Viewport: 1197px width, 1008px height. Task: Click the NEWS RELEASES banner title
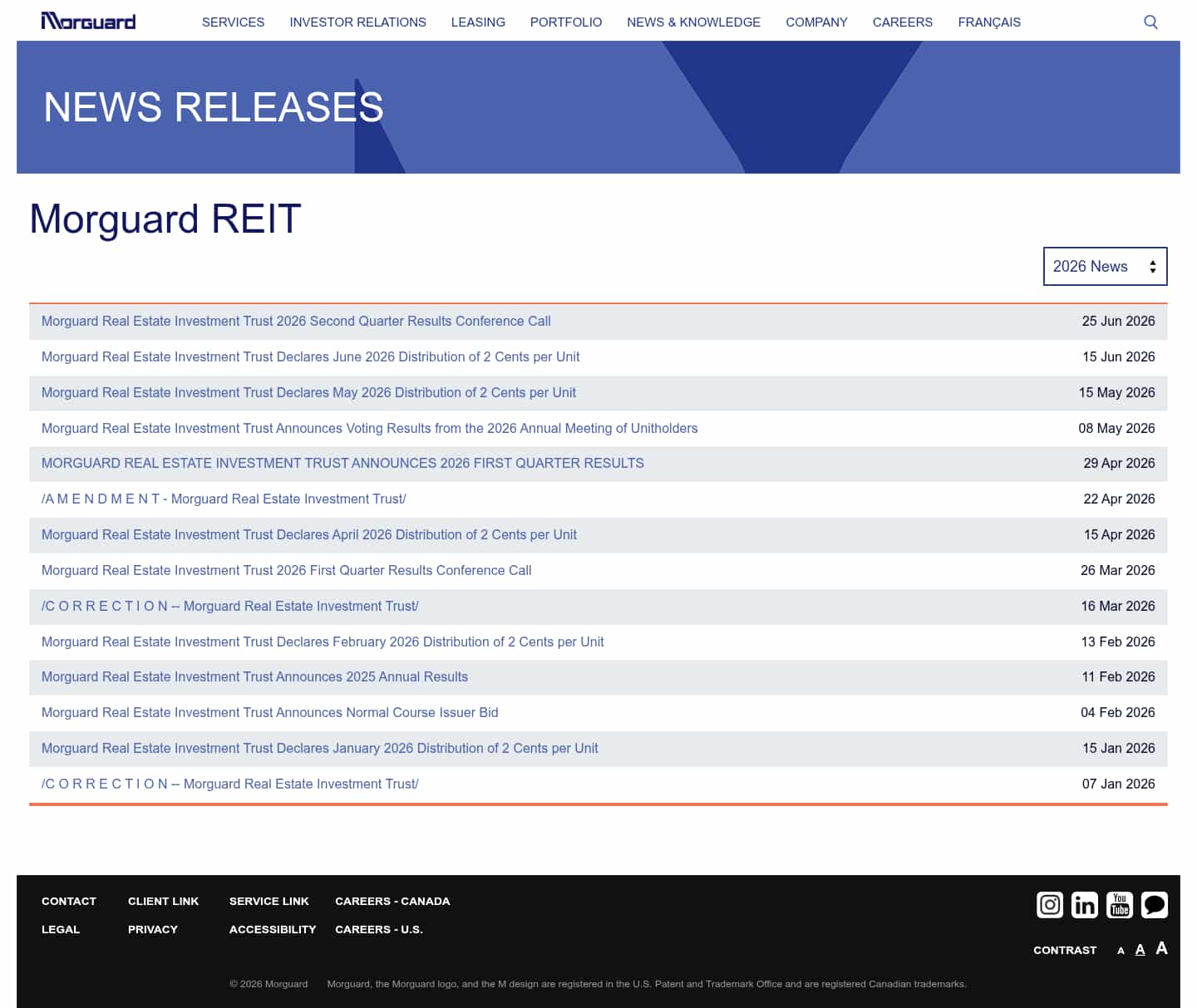pyautogui.click(x=214, y=107)
